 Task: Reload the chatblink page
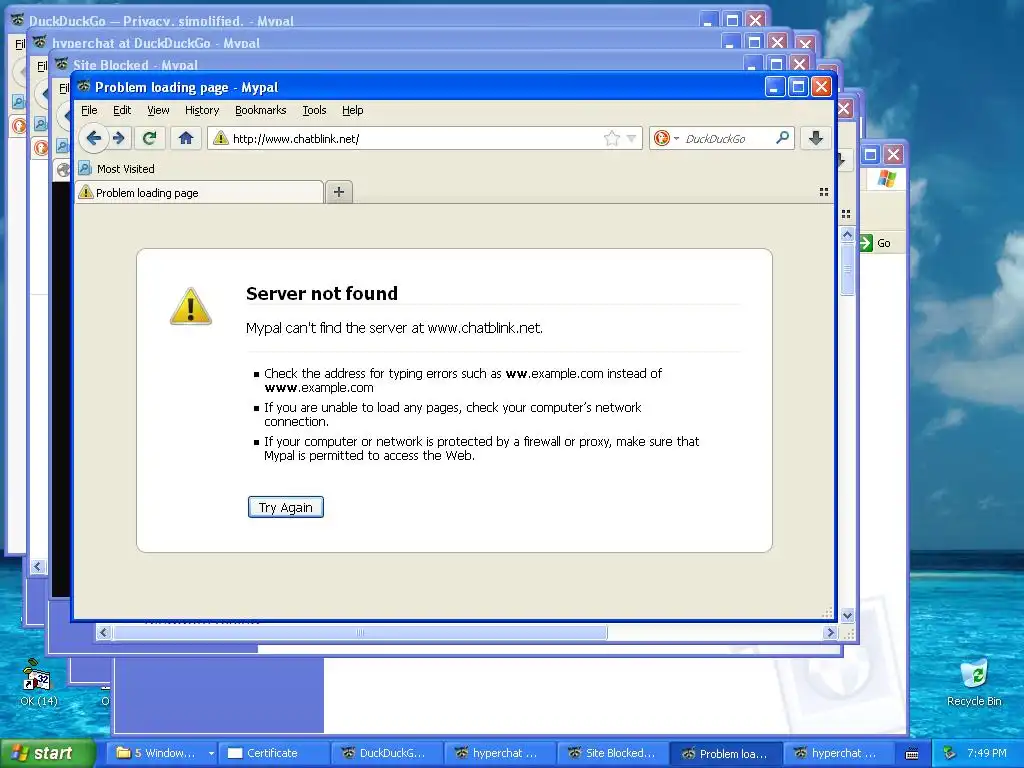pyautogui.click(x=150, y=138)
